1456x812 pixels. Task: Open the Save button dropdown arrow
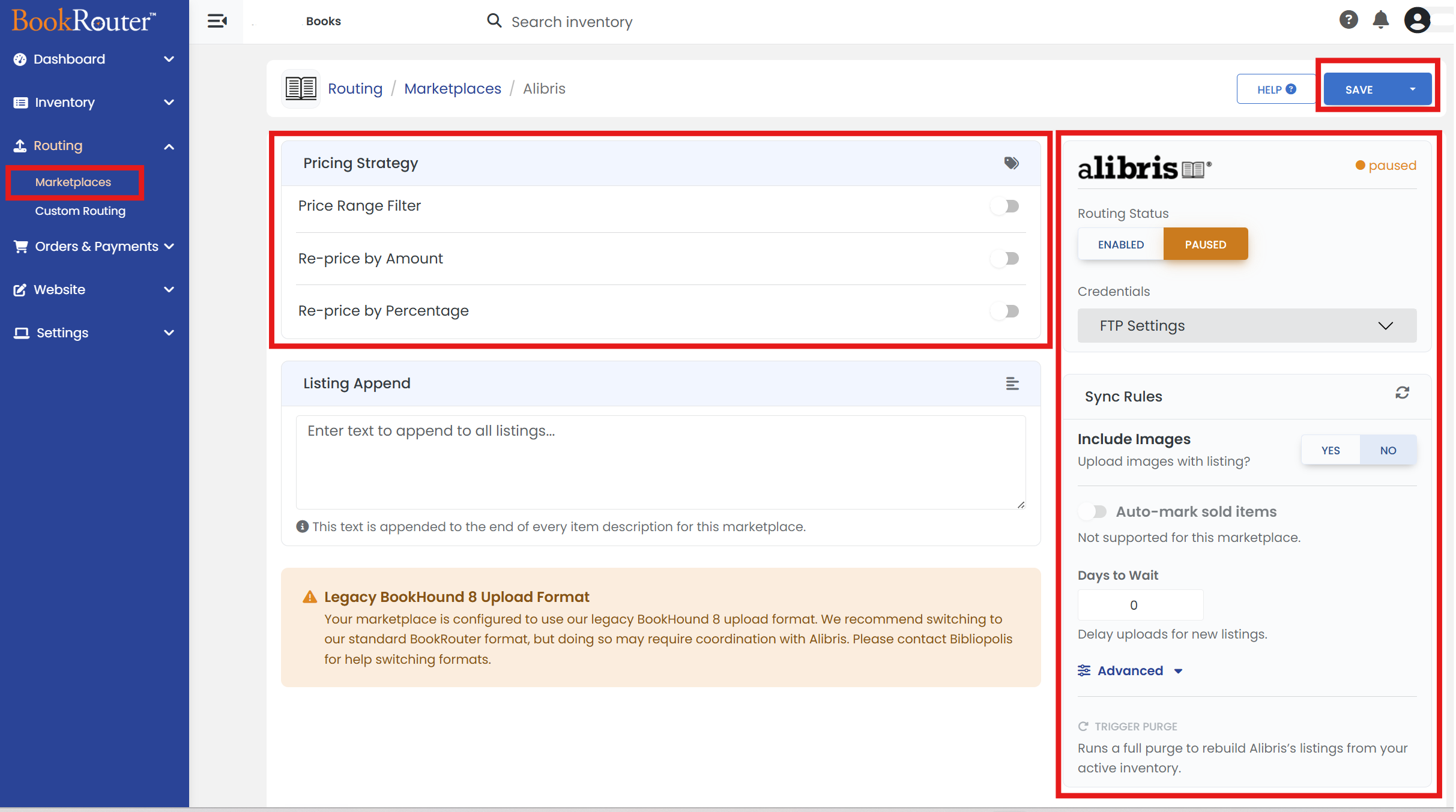[1413, 89]
